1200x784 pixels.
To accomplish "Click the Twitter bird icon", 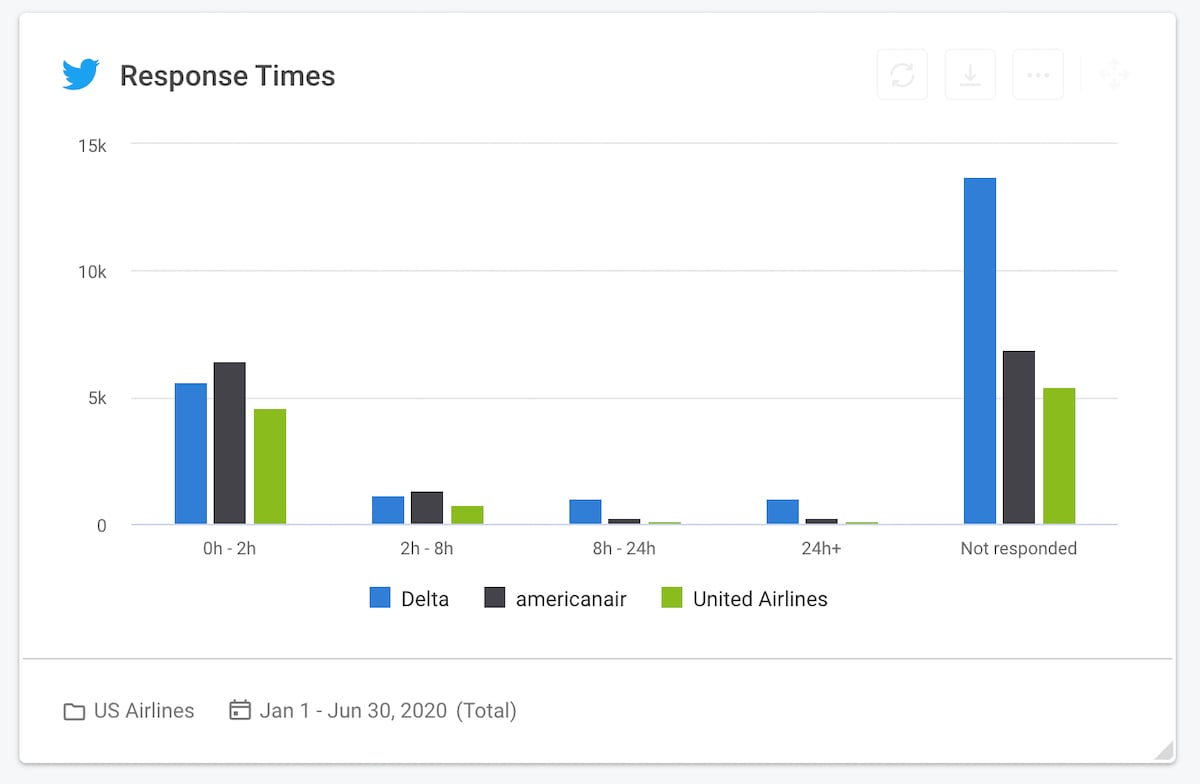I will (81, 73).
